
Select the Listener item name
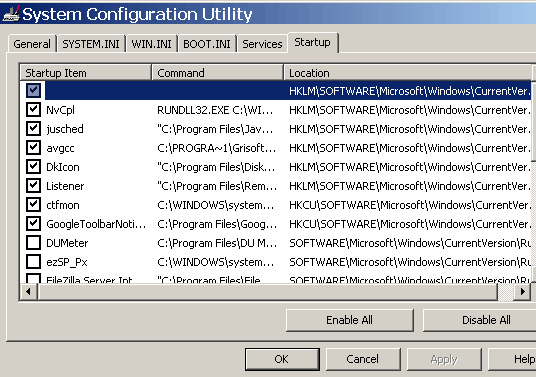point(65,186)
